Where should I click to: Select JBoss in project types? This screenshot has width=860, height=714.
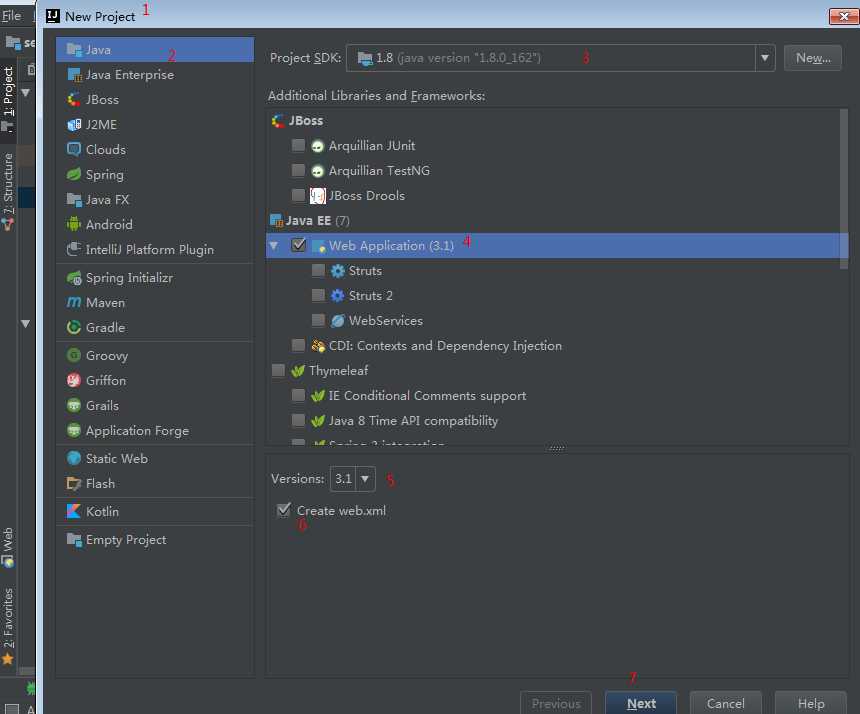[x=155, y=100]
